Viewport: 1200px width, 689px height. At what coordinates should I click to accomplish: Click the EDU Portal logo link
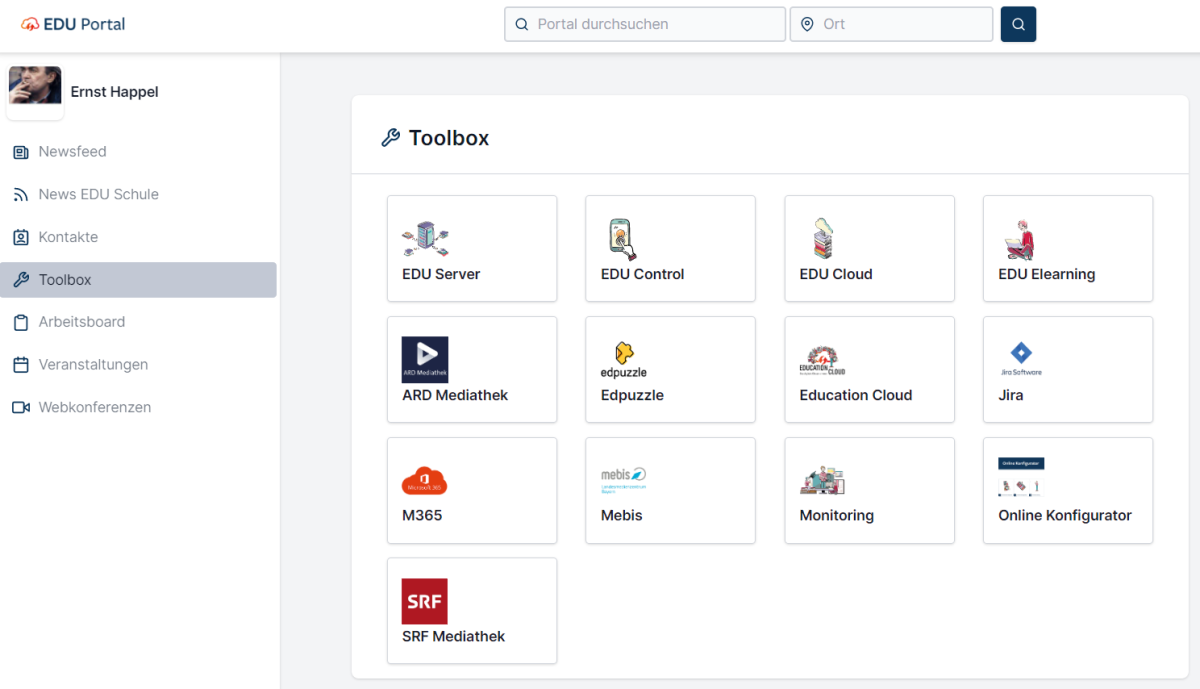pos(74,24)
